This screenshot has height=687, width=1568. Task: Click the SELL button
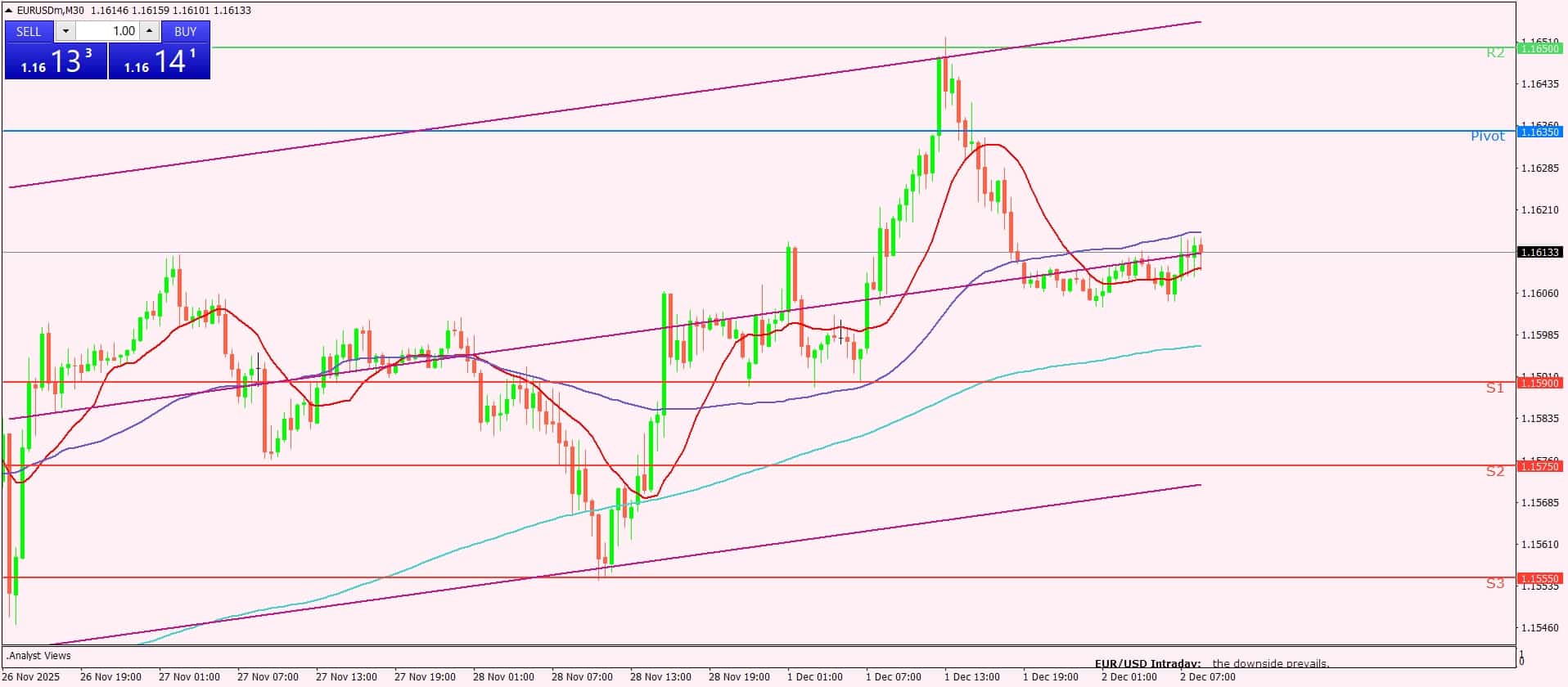point(29,31)
